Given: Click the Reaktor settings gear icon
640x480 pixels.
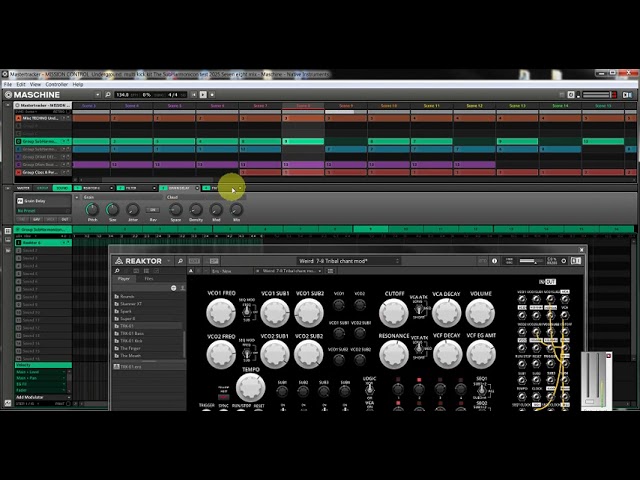Looking at the screenshot, I should (x=564, y=261).
